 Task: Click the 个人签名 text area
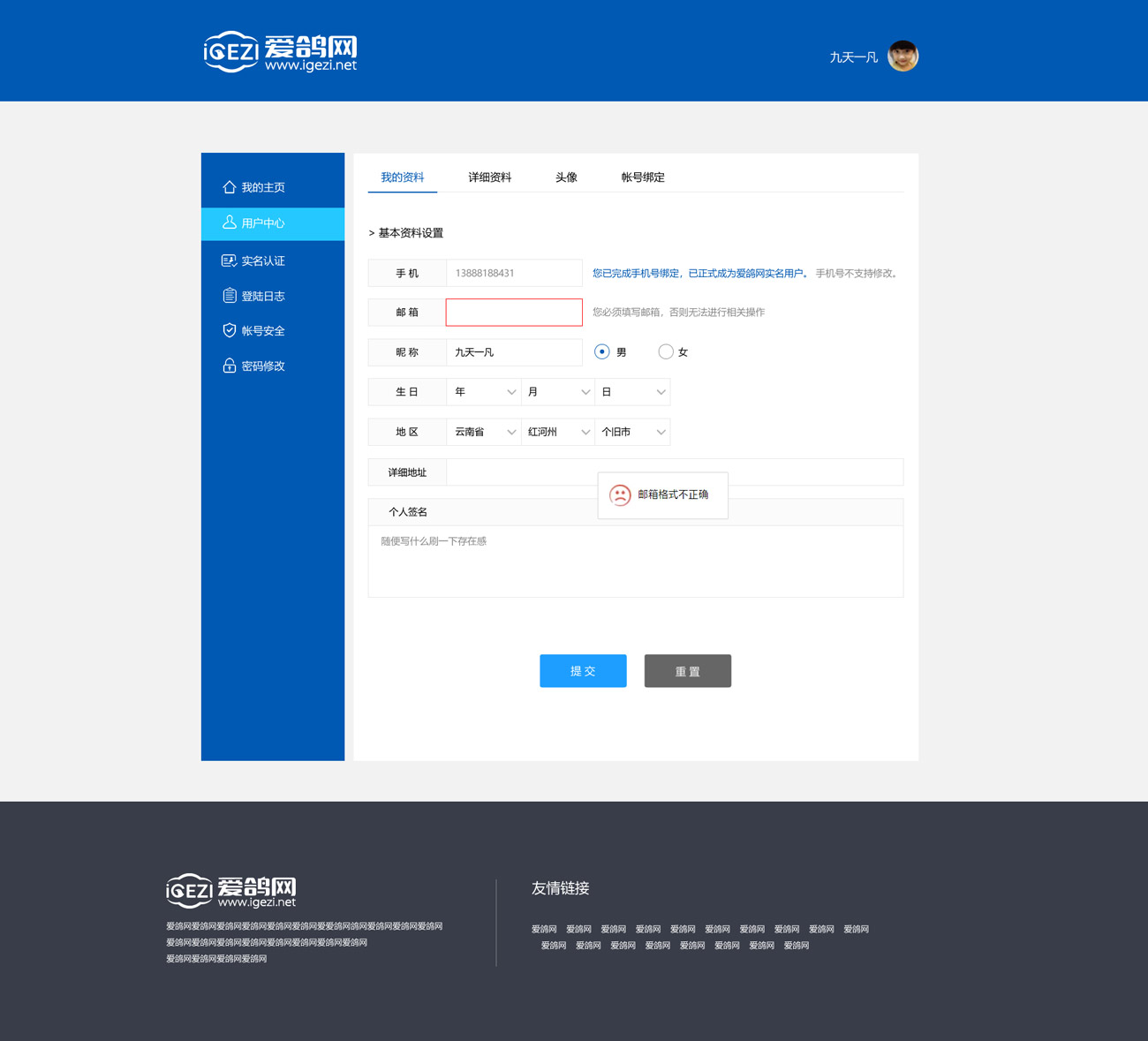click(636, 562)
